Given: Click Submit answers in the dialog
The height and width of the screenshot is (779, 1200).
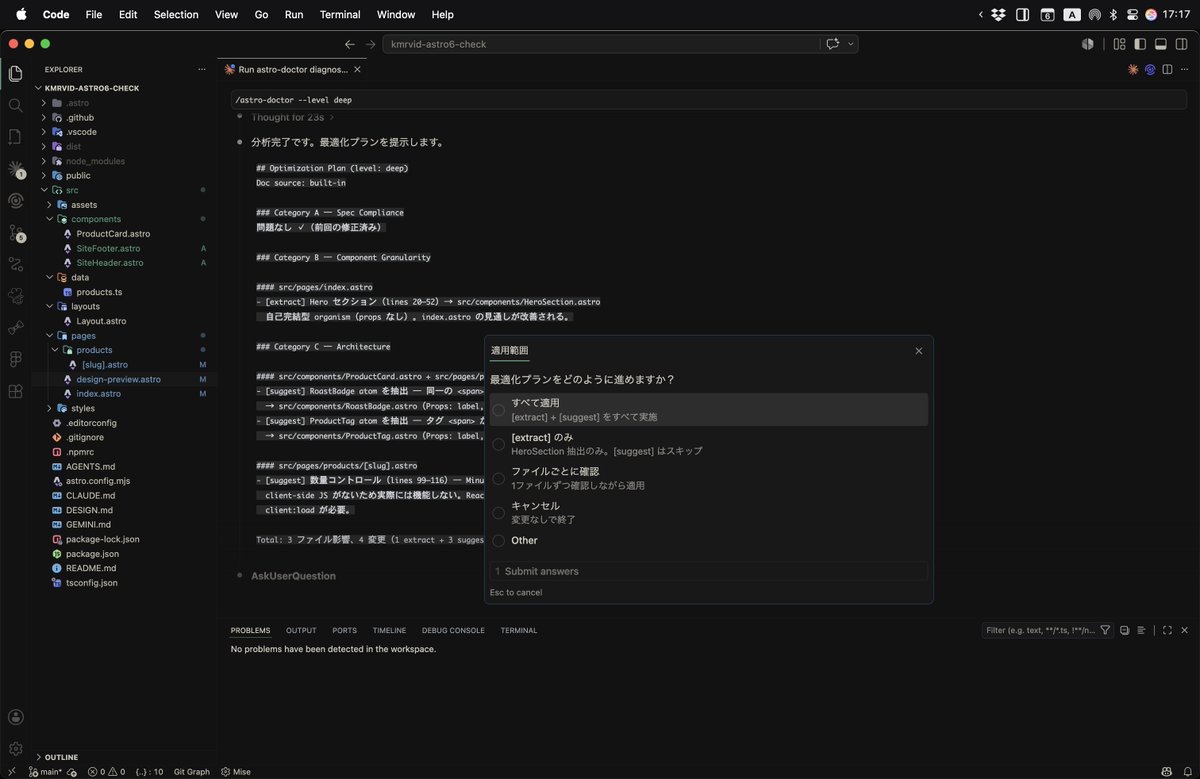Looking at the screenshot, I should pos(708,571).
